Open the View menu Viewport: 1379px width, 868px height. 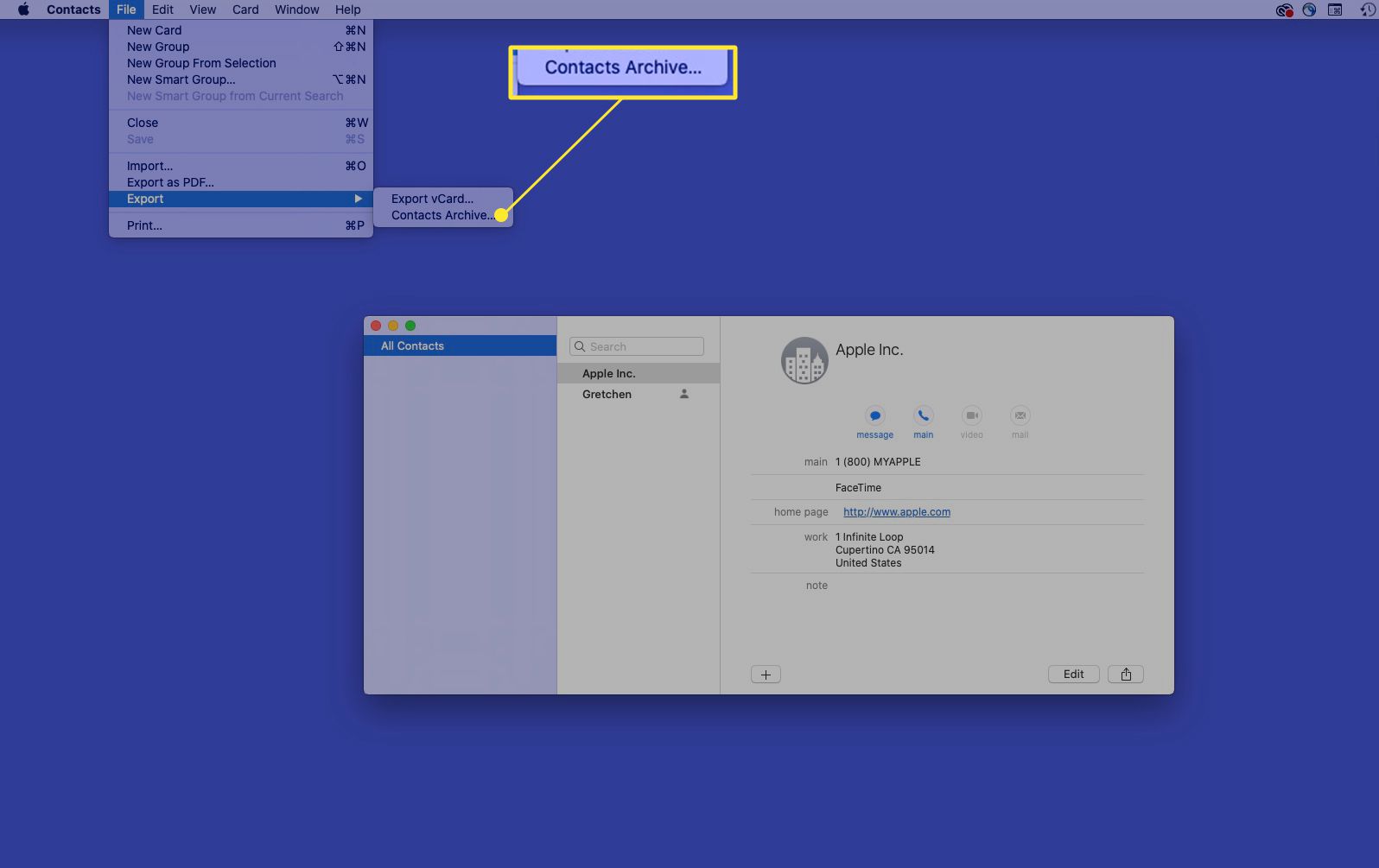(202, 10)
